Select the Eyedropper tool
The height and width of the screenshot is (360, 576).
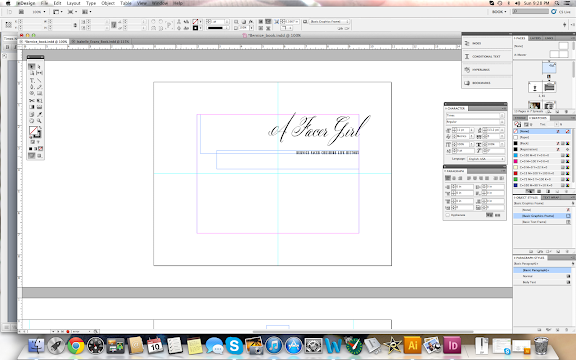point(39,114)
